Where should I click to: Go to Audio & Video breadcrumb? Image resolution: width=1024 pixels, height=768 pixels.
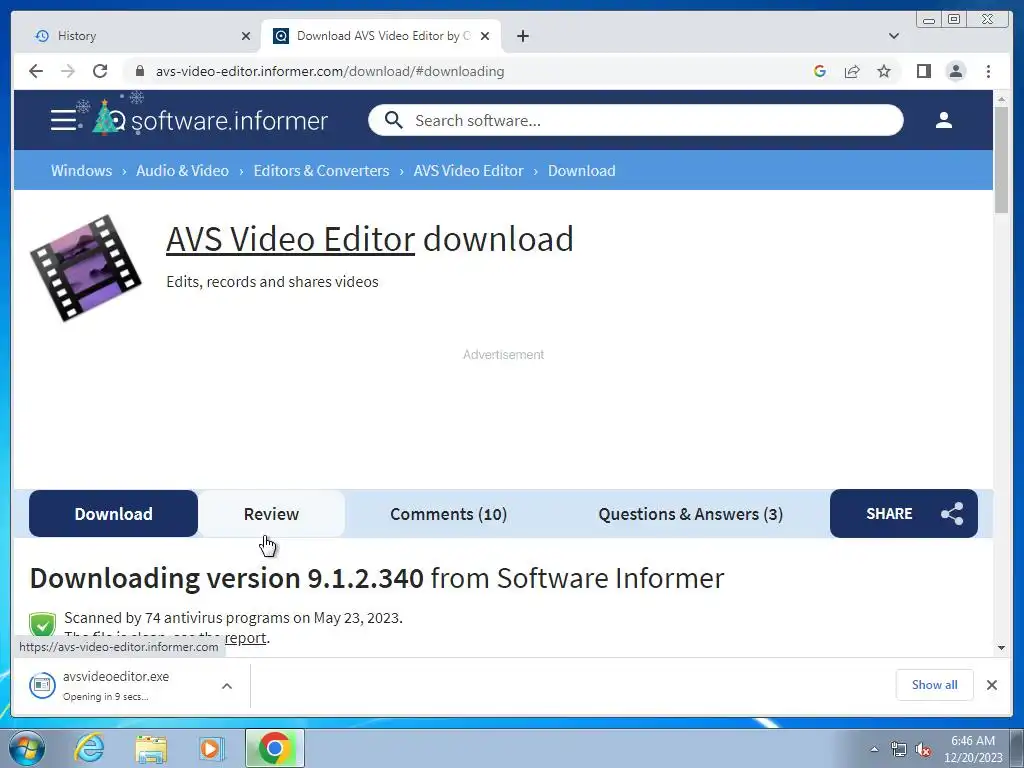(x=182, y=170)
